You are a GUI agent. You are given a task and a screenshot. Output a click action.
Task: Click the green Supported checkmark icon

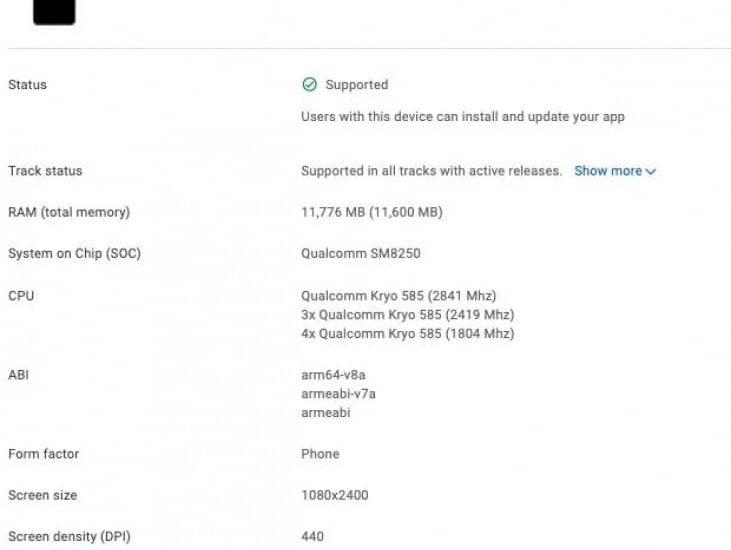(x=310, y=85)
